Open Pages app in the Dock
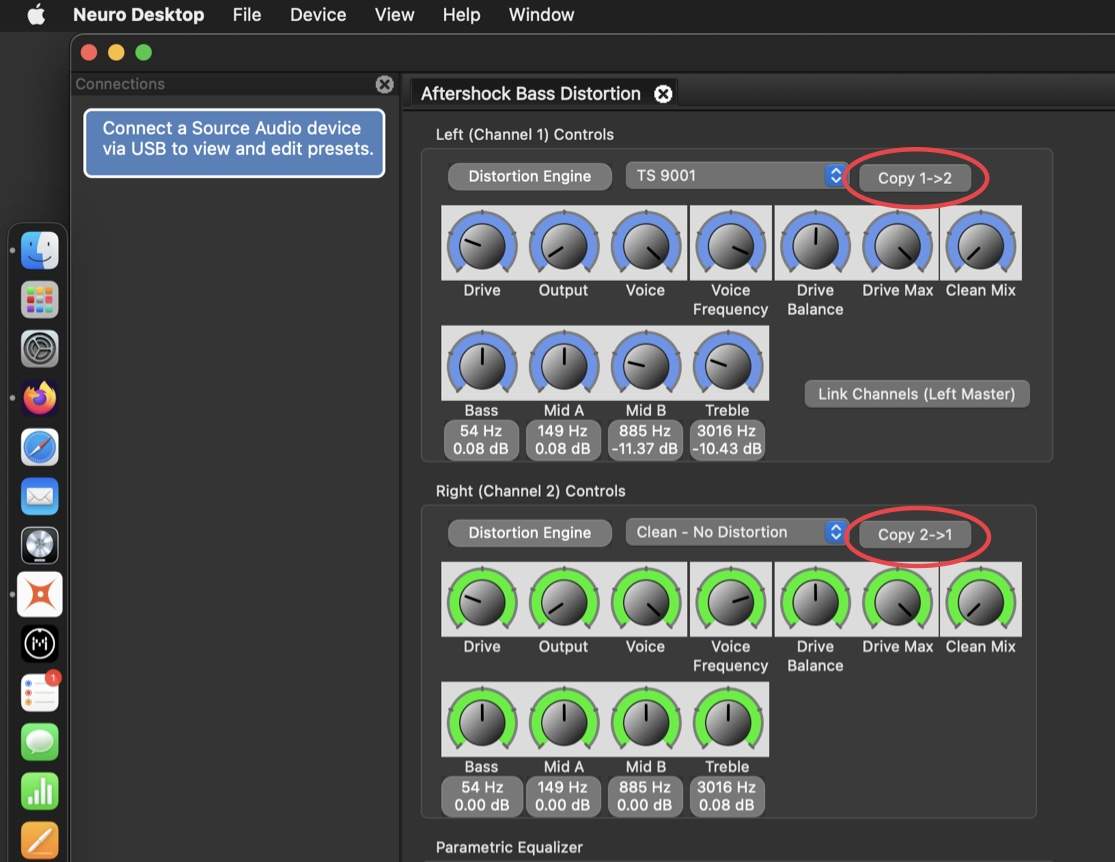This screenshot has height=862, width=1115. coord(40,841)
